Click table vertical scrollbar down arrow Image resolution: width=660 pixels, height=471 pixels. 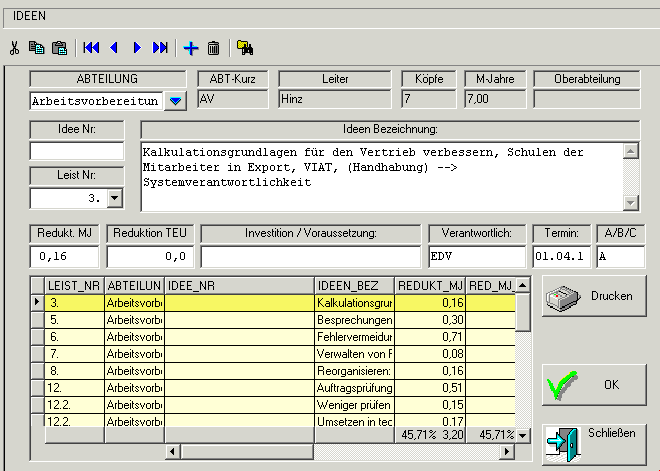522,435
